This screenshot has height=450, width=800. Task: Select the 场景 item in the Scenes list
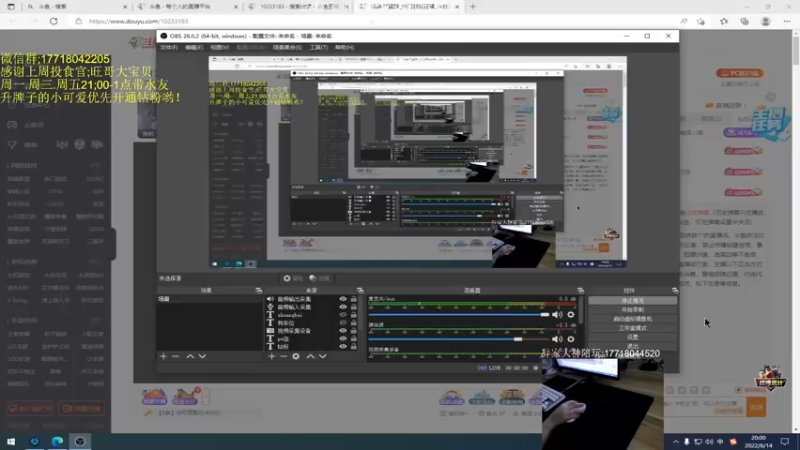click(209, 299)
